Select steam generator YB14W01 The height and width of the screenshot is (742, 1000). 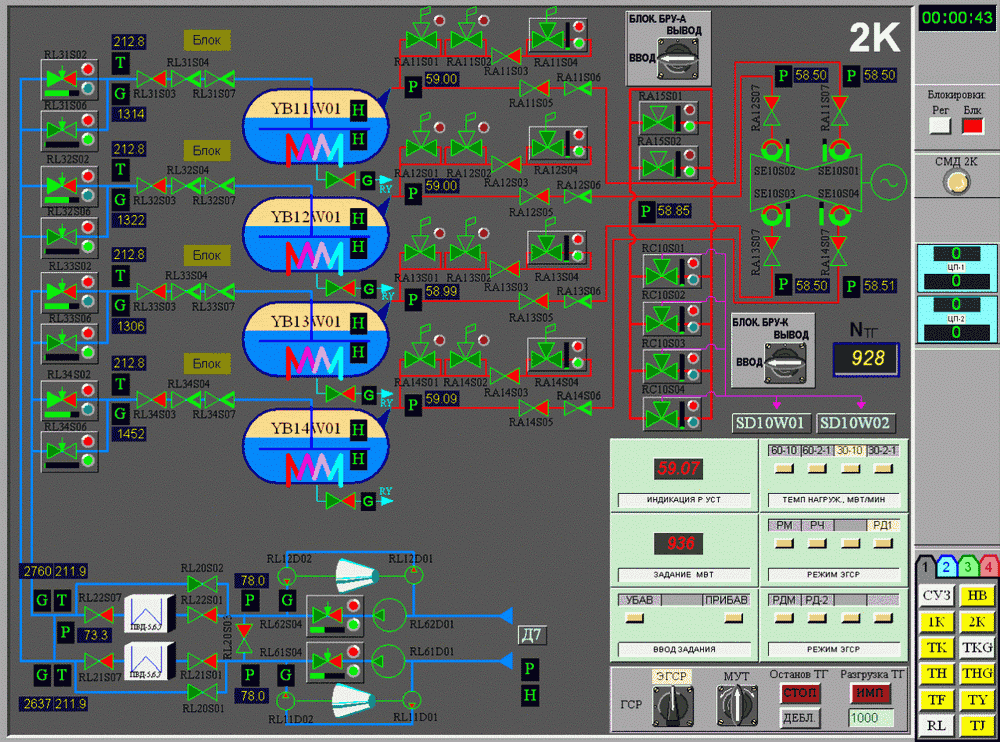point(315,447)
